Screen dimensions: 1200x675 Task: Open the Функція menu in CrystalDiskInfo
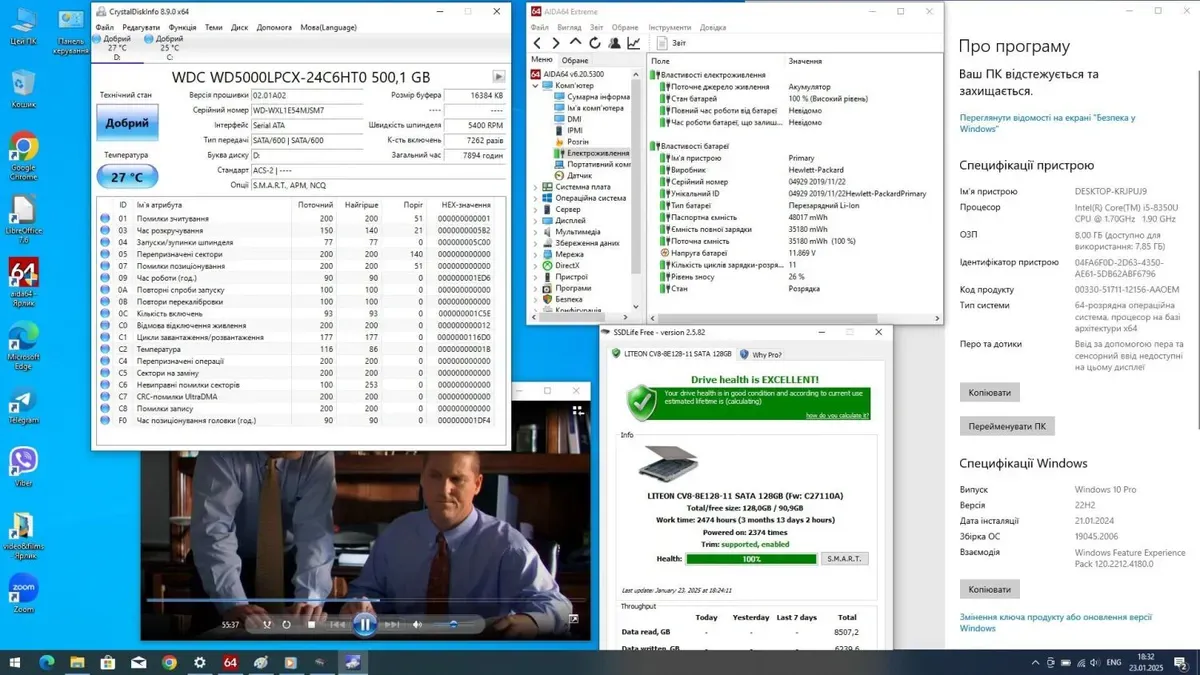click(x=182, y=27)
